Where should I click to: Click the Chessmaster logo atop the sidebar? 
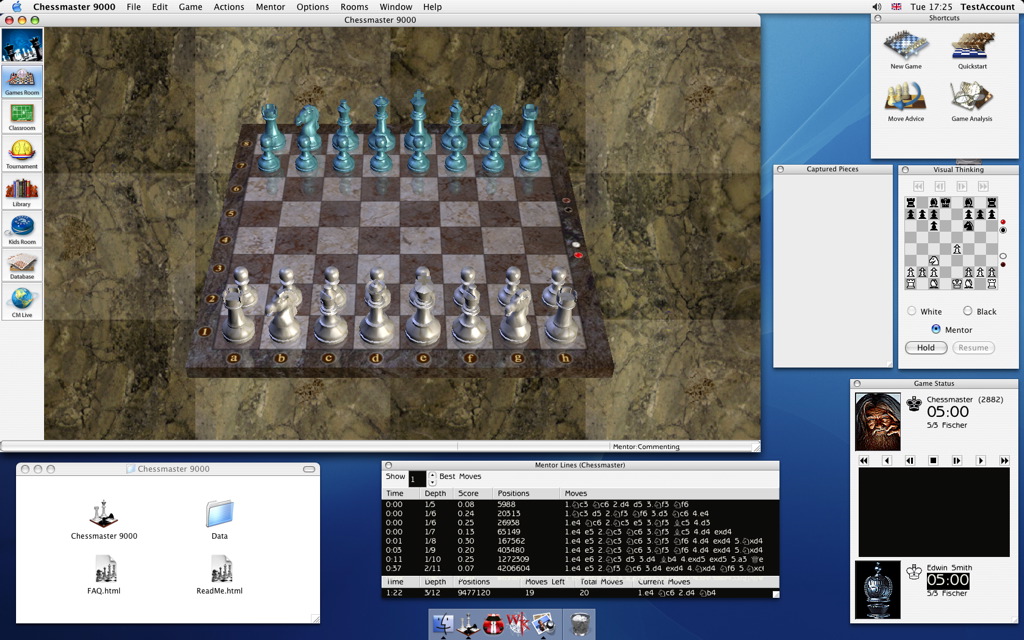point(22,45)
